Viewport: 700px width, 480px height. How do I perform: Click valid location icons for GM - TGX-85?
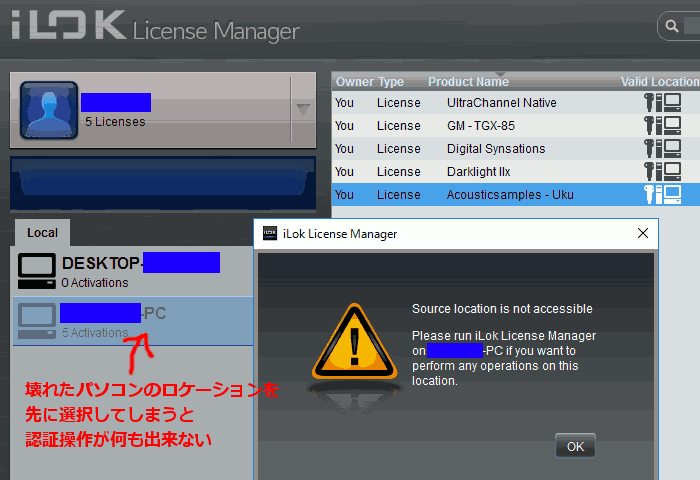click(662, 125)
